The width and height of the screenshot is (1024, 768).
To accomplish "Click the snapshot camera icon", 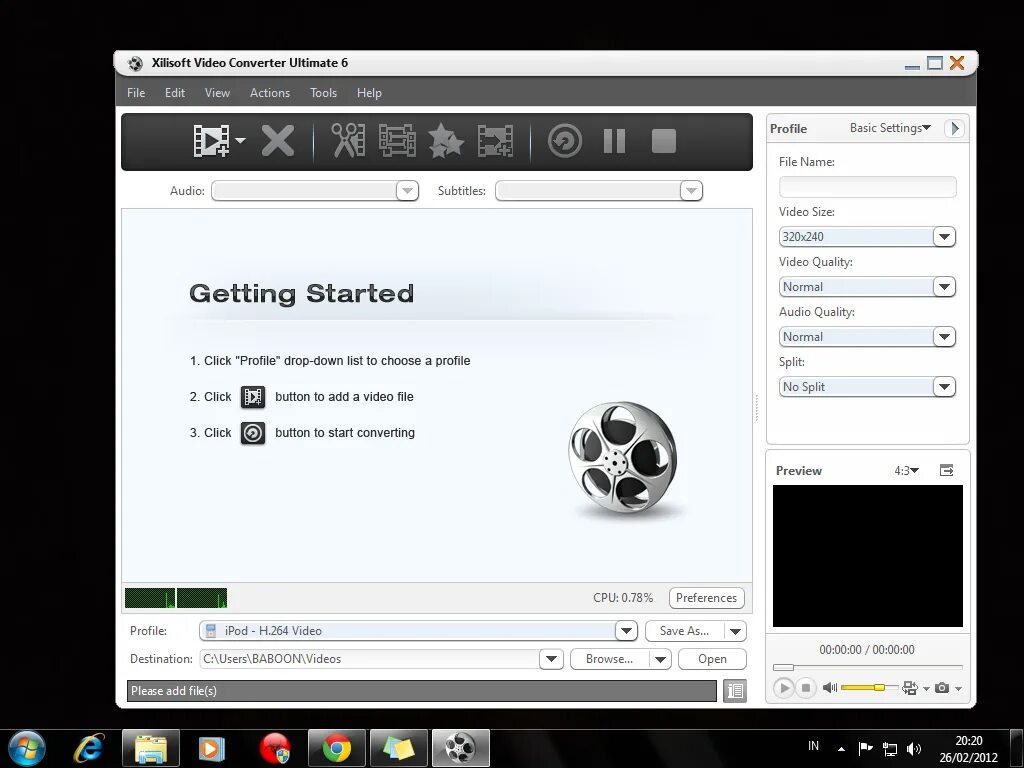I will [942, 688].
